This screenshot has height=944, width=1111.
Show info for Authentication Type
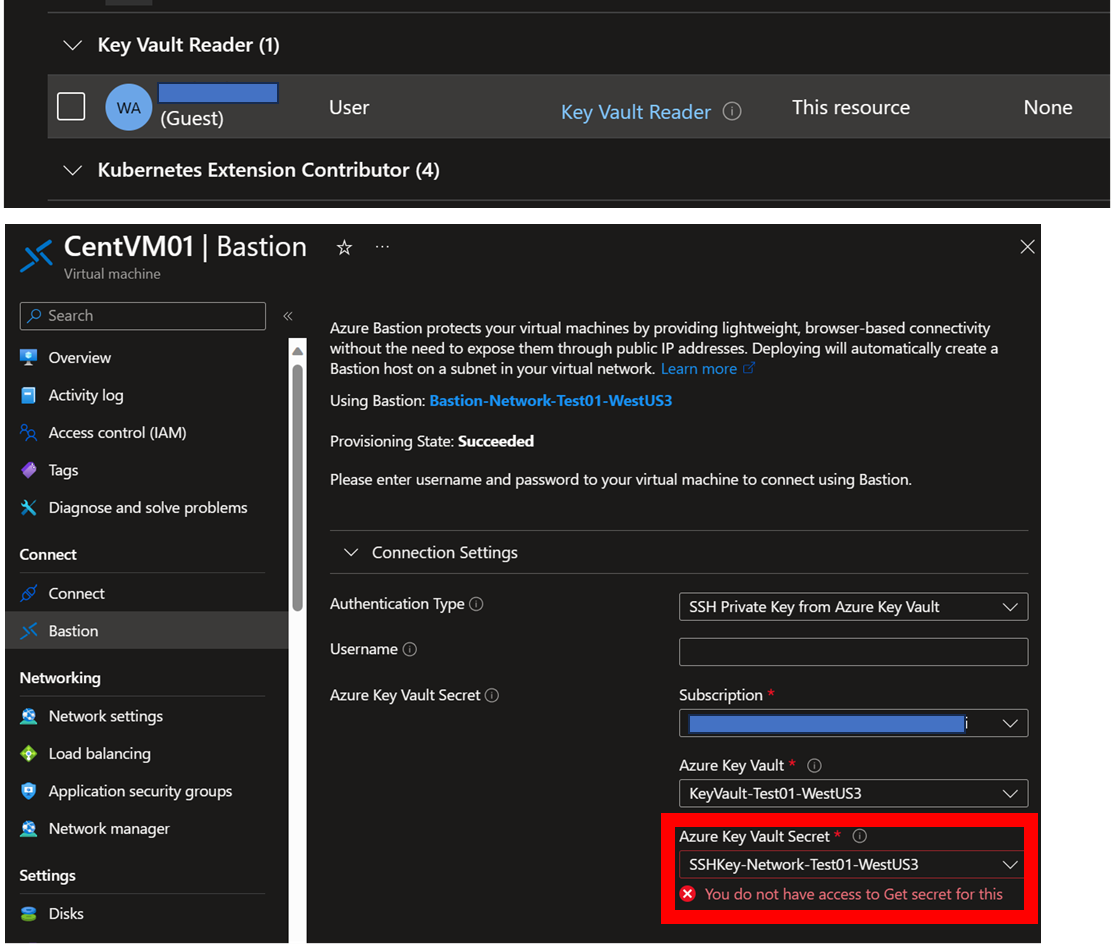476,605
